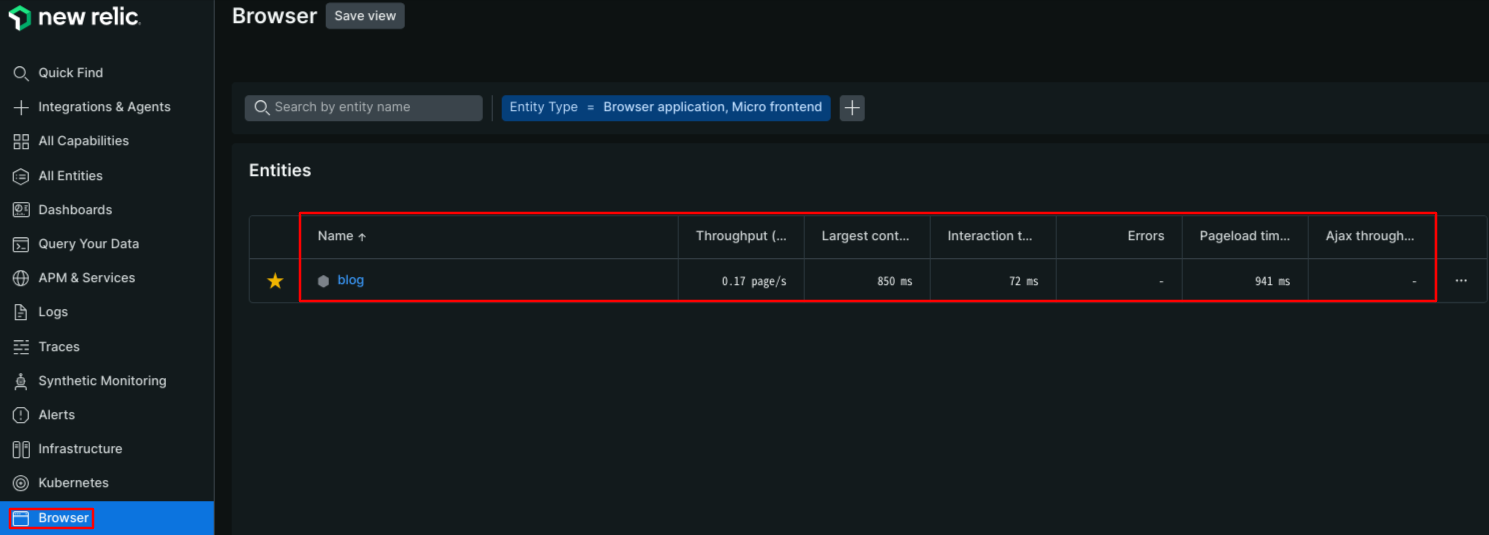Image resolution: width=1489 pixels, height=535 pixels.
Task: Sort by Ajax throughput column header
Action: (1370, 237)
